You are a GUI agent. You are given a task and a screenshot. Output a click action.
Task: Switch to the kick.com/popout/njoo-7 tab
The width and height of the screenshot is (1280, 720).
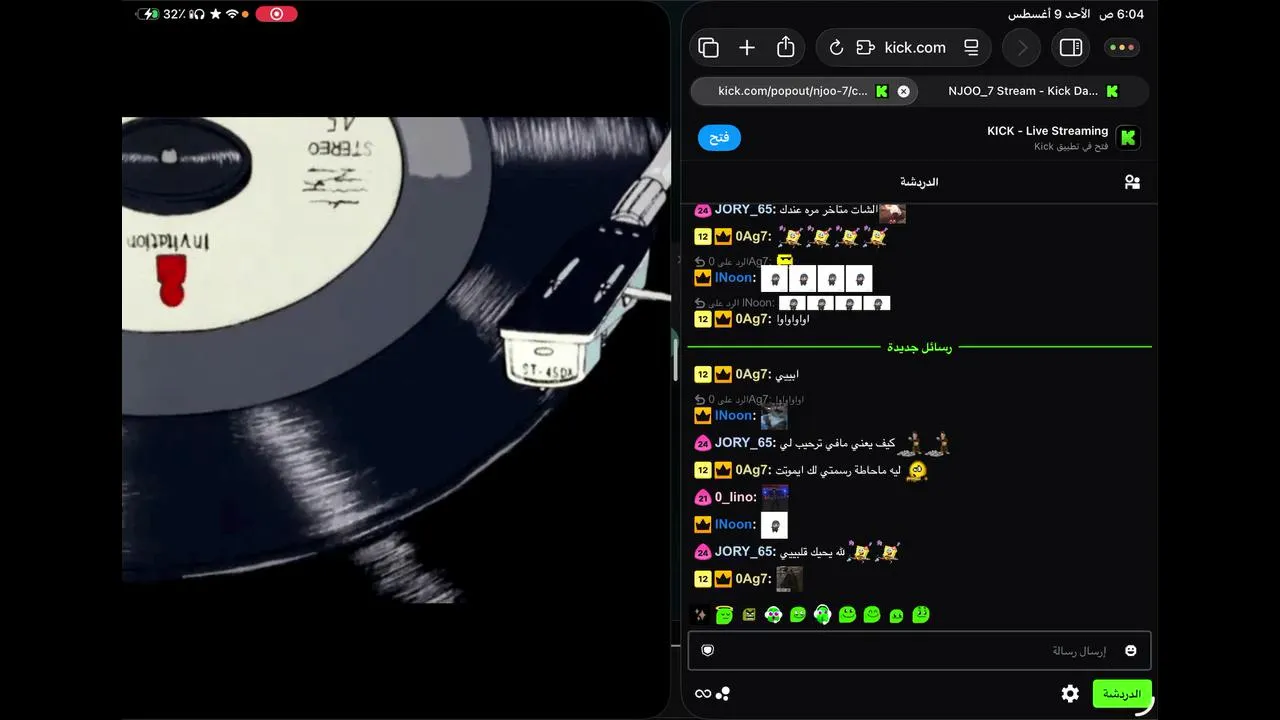coord(804,91)
